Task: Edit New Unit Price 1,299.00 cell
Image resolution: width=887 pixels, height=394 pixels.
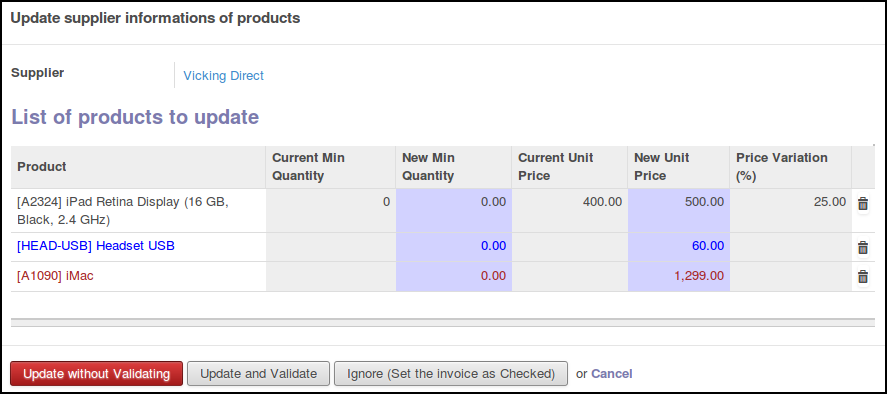Action: (x=679, y=277)
